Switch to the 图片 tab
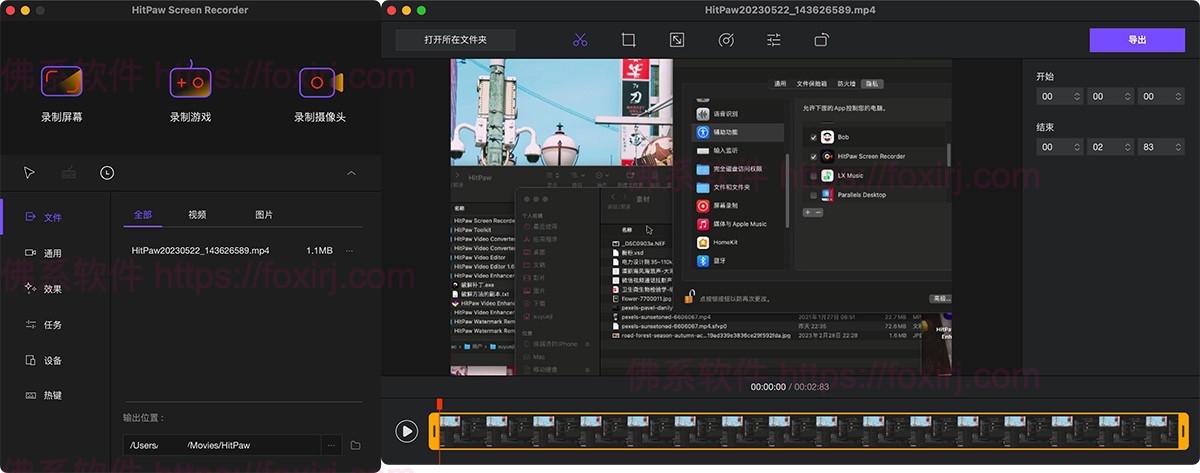 (x=264, y=215)
